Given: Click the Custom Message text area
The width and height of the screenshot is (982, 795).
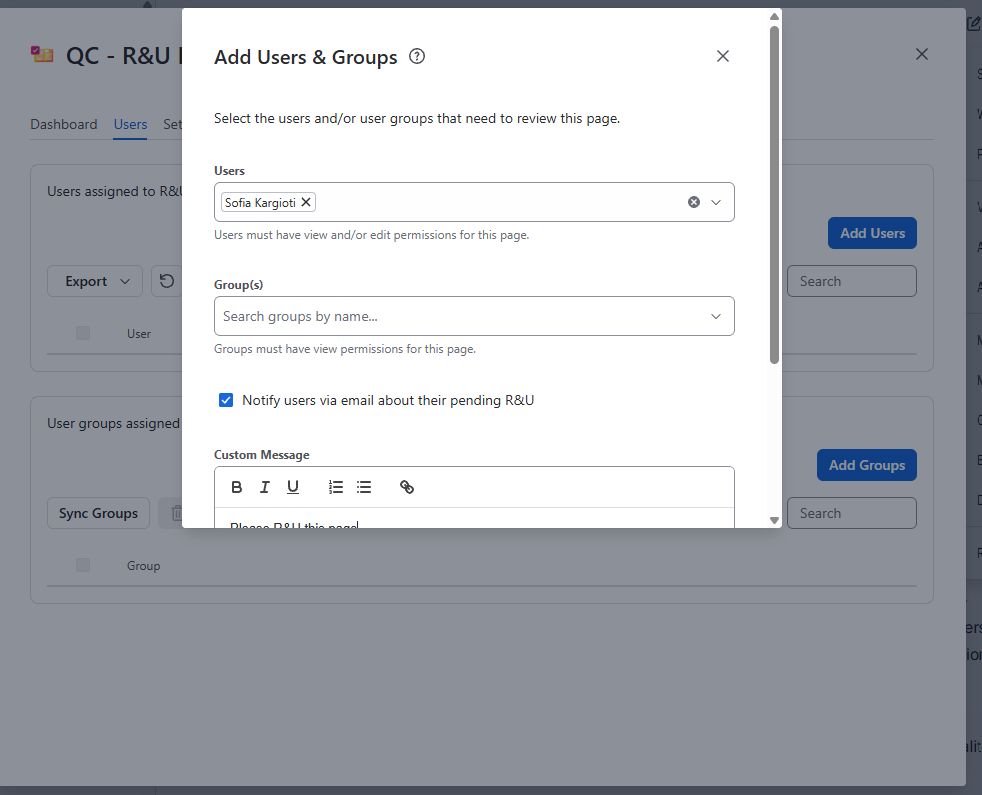Looking at the screenshot, I should [x=474, y=518].
